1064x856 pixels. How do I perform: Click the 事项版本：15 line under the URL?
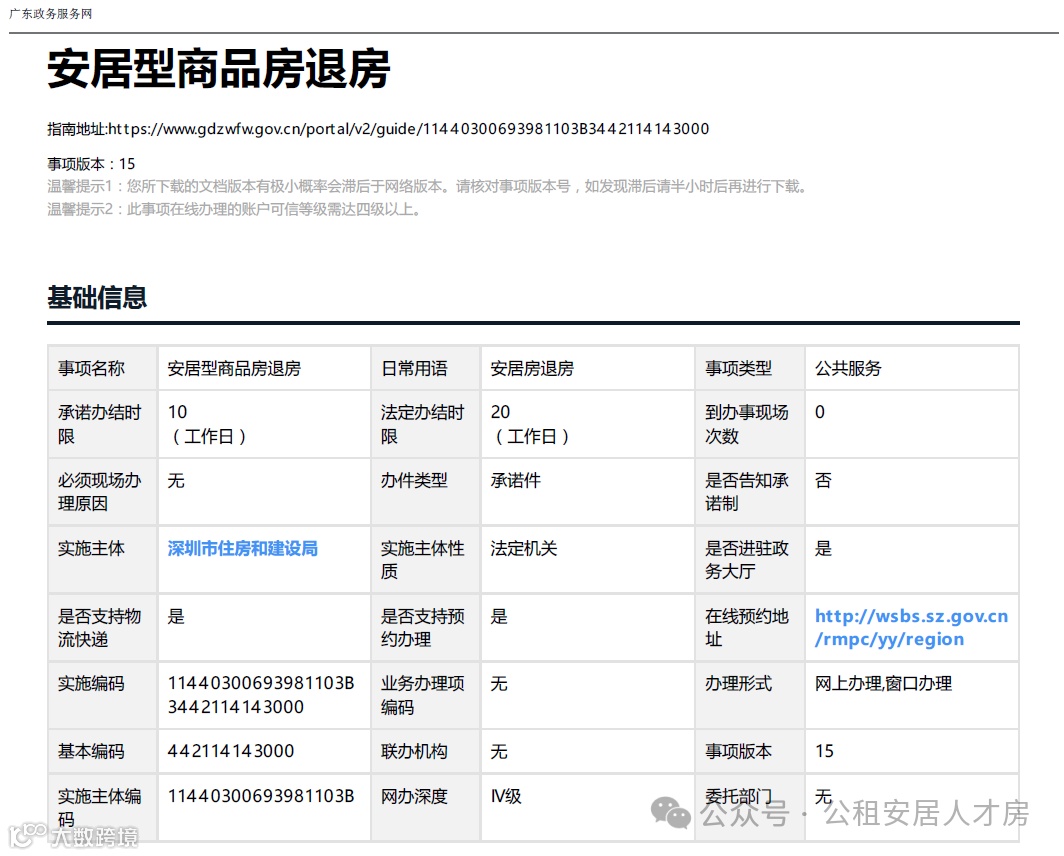91,164
